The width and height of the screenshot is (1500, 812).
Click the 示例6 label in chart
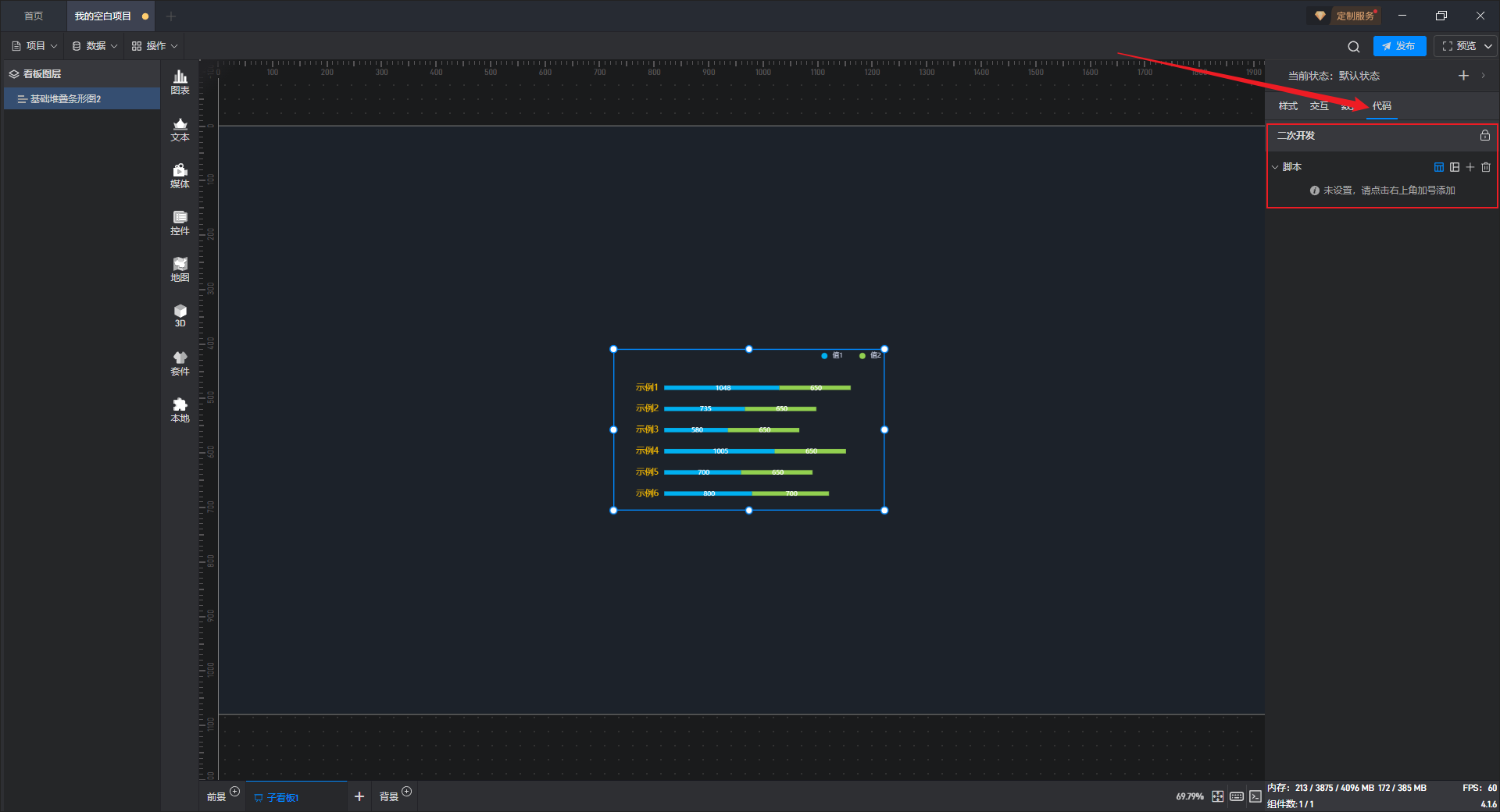point(647,493)
